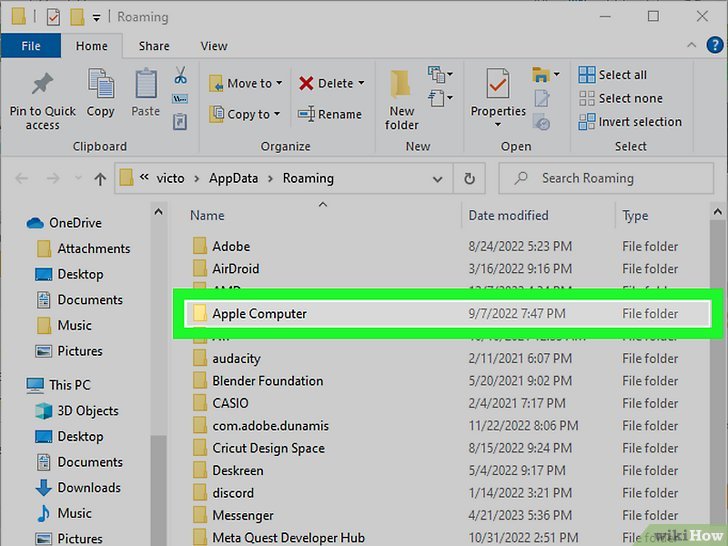This screenshot has height=546, width=728.
Task: Click the file list scrollbar up arrow
Action: [x=718, y=212]
